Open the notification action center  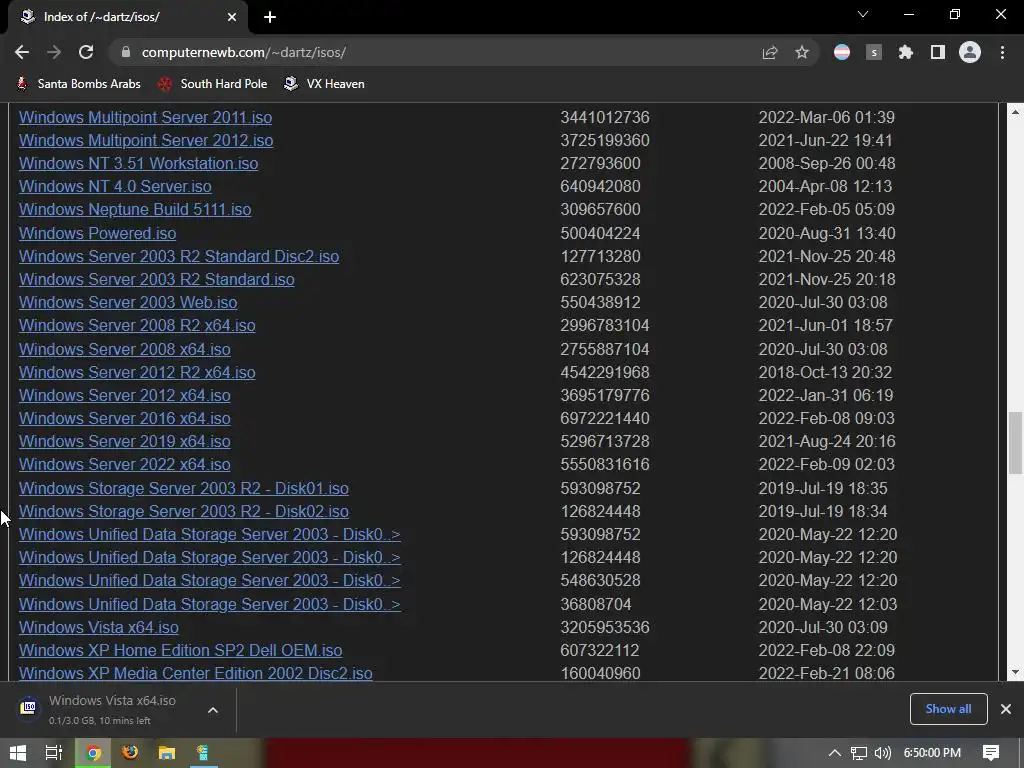(991, 753)
